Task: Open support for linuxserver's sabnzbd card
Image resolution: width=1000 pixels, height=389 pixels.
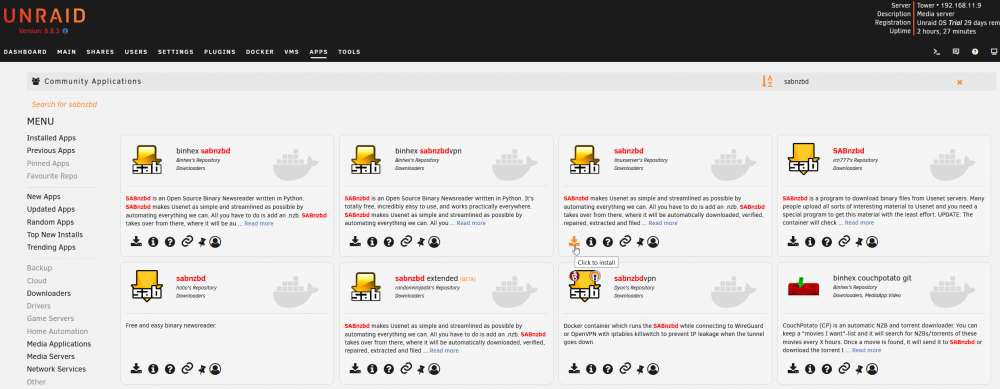Action: click(x=608, y=242)
